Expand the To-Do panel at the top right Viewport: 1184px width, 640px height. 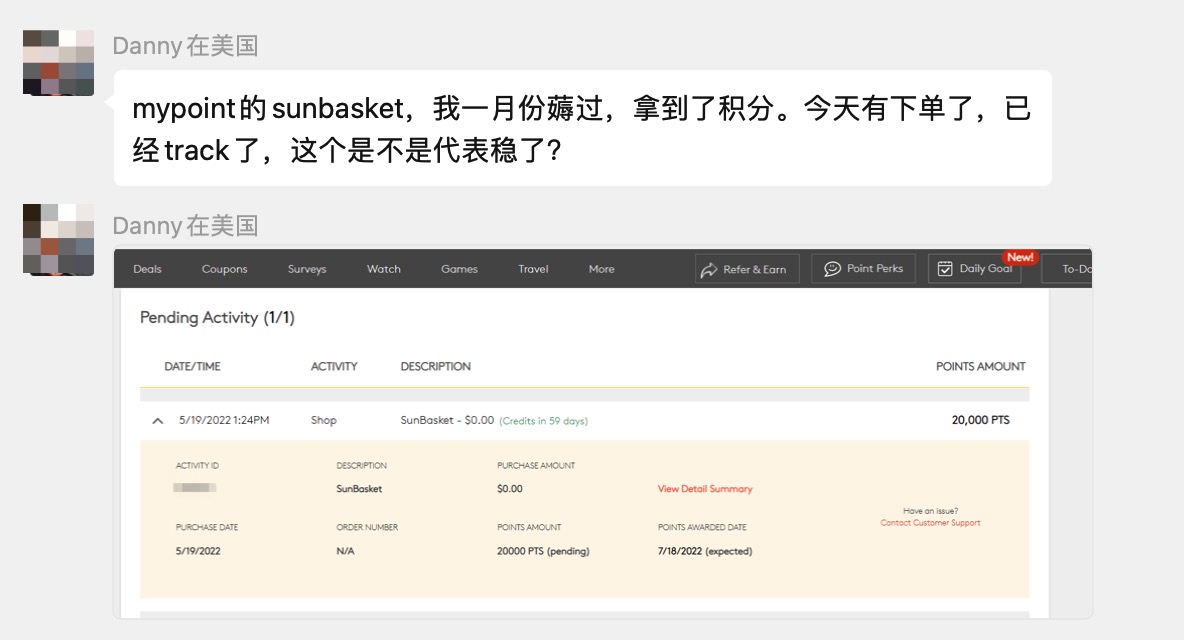[1073, 268]
